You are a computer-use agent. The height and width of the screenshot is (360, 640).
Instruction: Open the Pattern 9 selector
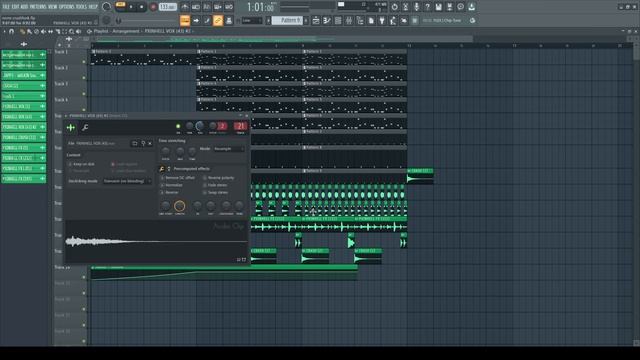(x=287, y=20)
